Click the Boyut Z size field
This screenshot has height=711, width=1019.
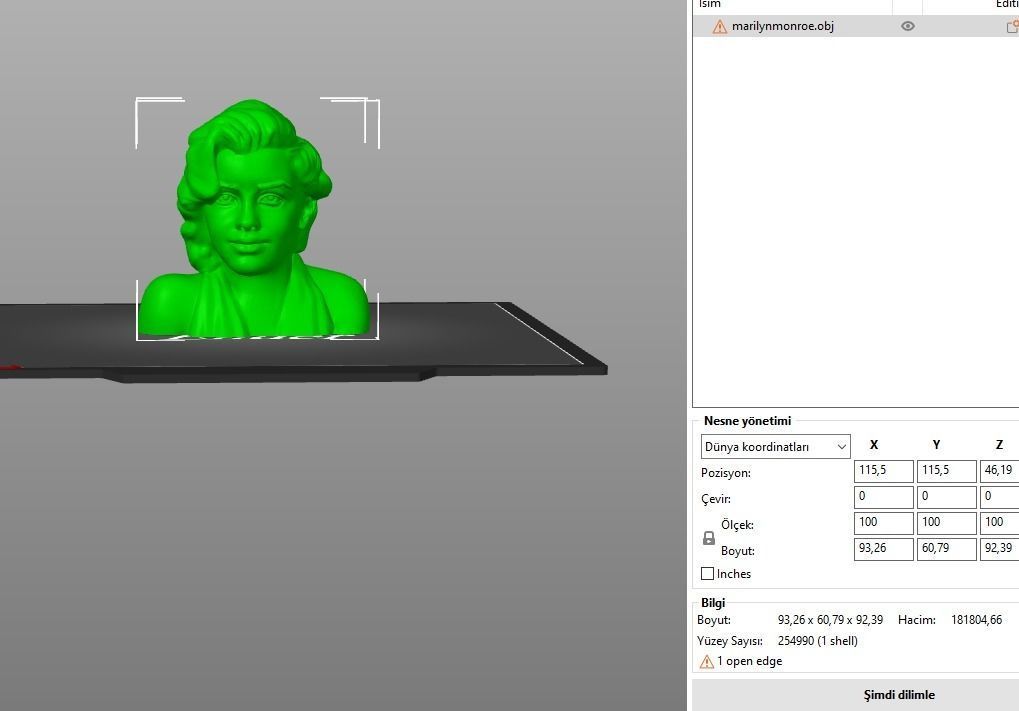(x=1000, y=549)
